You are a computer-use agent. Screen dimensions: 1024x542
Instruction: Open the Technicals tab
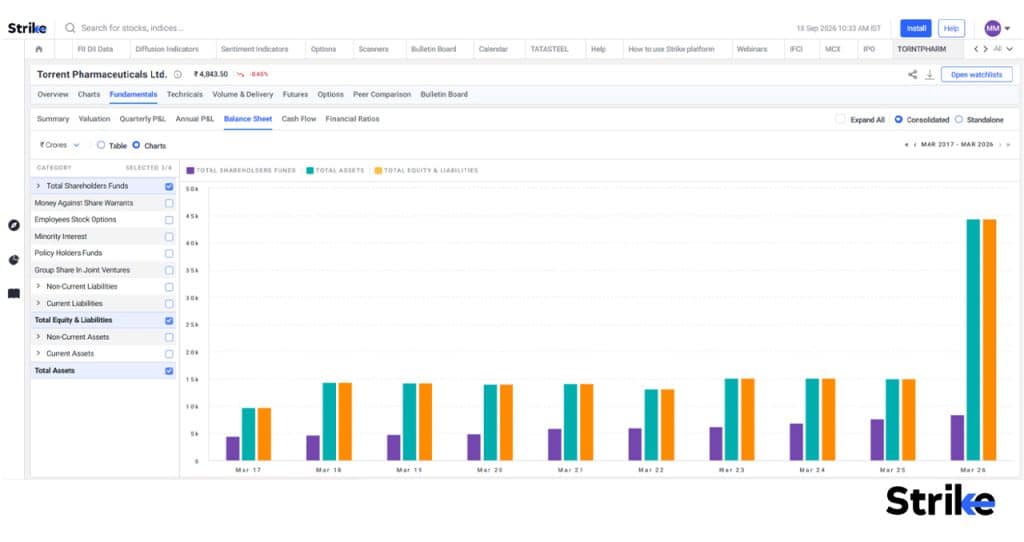(185, 95)
